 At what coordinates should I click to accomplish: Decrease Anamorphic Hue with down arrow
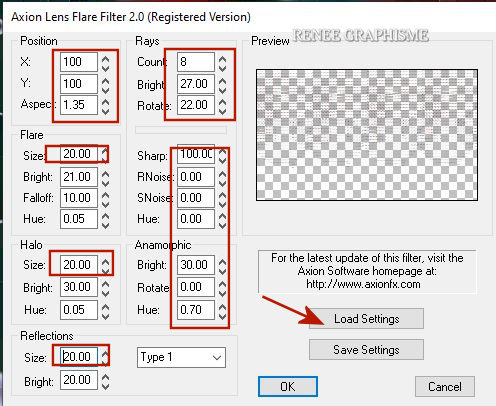222,316
